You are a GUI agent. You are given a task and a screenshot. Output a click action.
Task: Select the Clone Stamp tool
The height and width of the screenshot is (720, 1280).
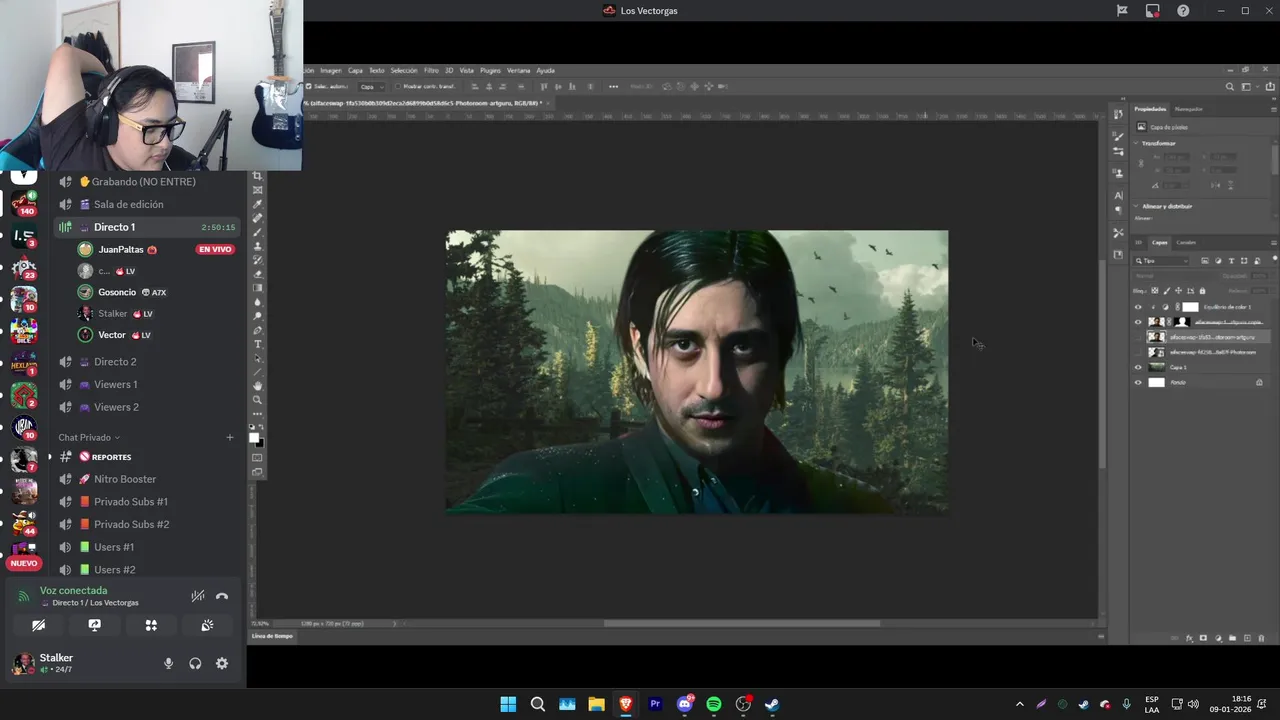click(257, 246)
